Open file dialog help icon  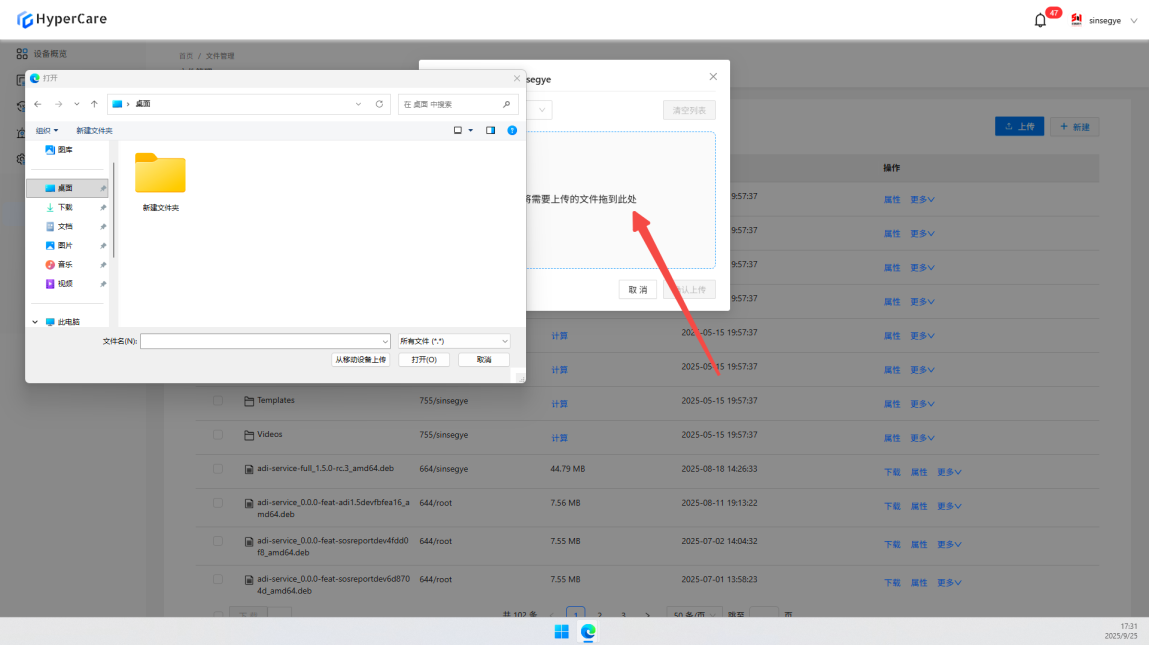pyautogui.click(x=512, y=130)
